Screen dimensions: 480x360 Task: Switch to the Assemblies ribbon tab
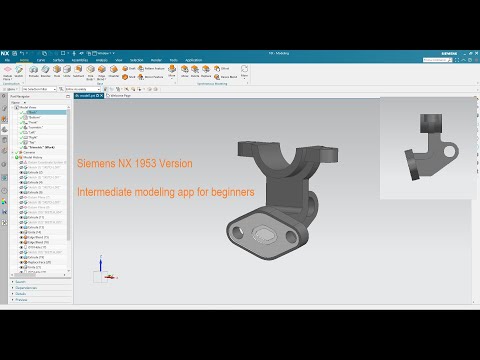tap(80, 60)
